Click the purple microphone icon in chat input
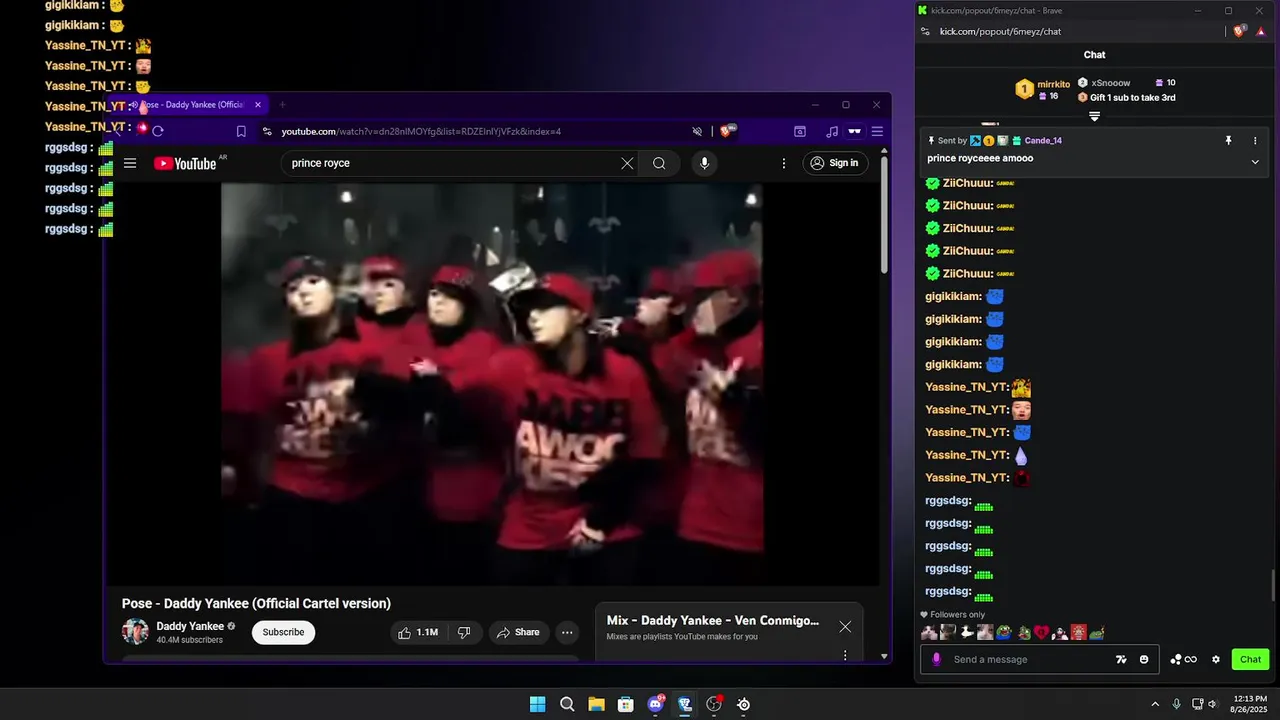Image resolution: width=1280 pixels, height=720 pixels. 937,659
